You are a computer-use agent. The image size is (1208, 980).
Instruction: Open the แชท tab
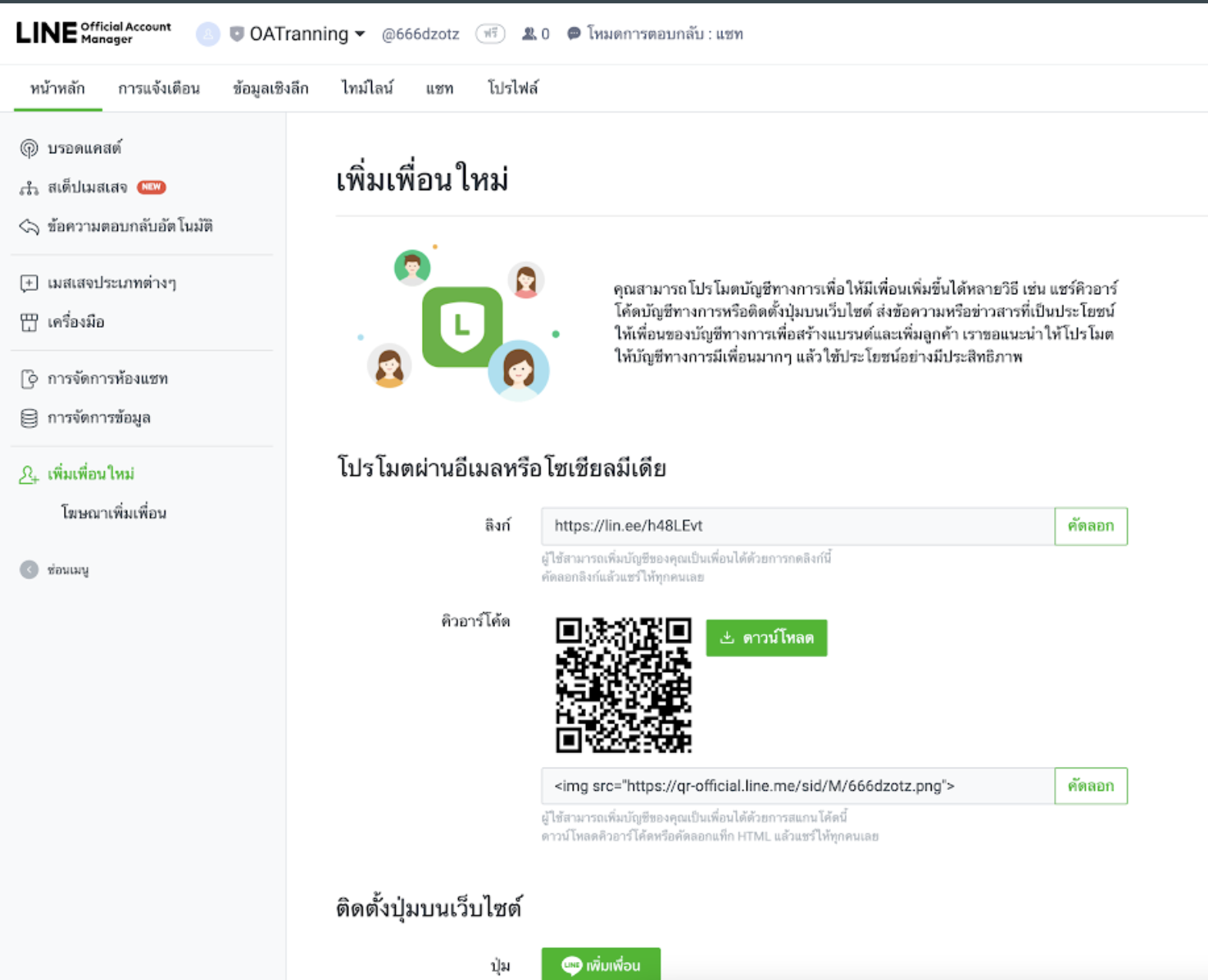coord(439,88)
